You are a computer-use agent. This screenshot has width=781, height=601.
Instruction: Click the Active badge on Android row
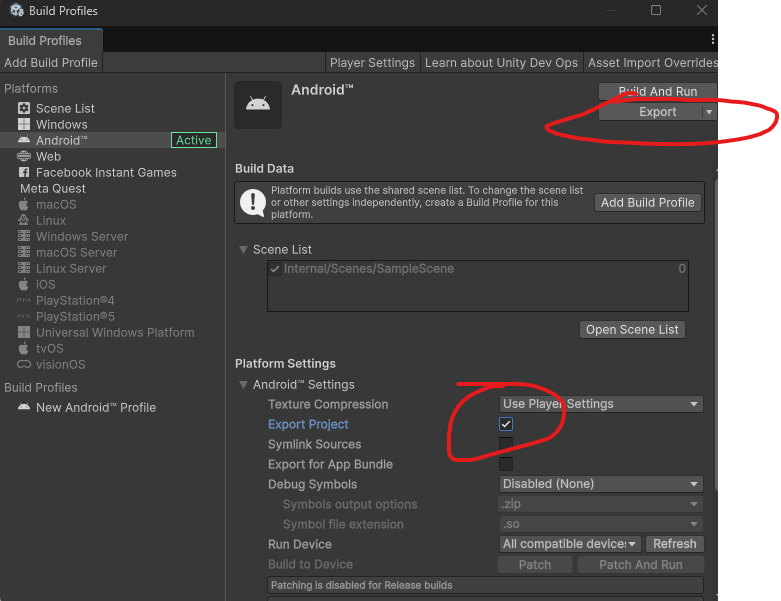(194, 140)
